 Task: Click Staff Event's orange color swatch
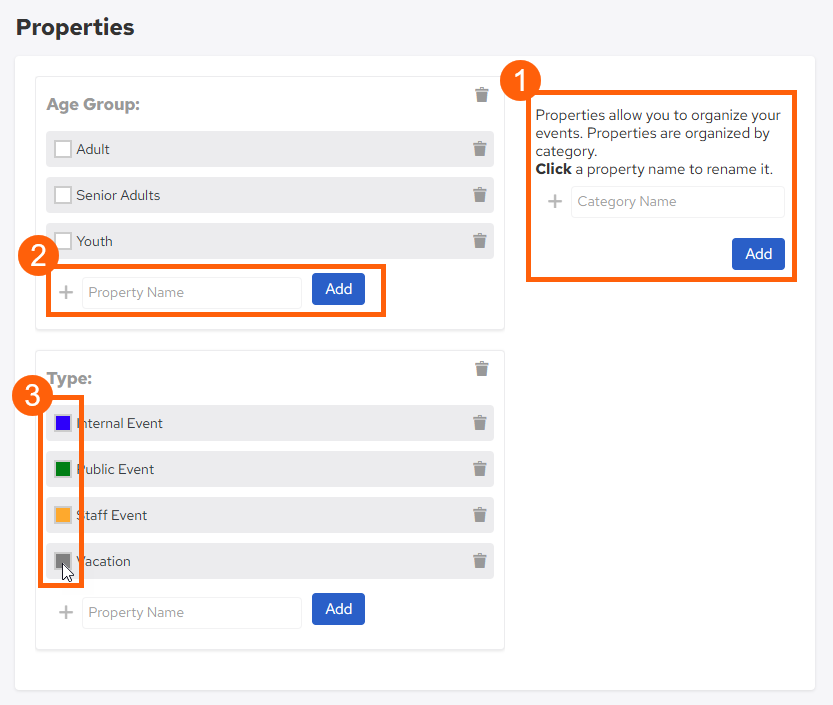(x=64, y=514)
